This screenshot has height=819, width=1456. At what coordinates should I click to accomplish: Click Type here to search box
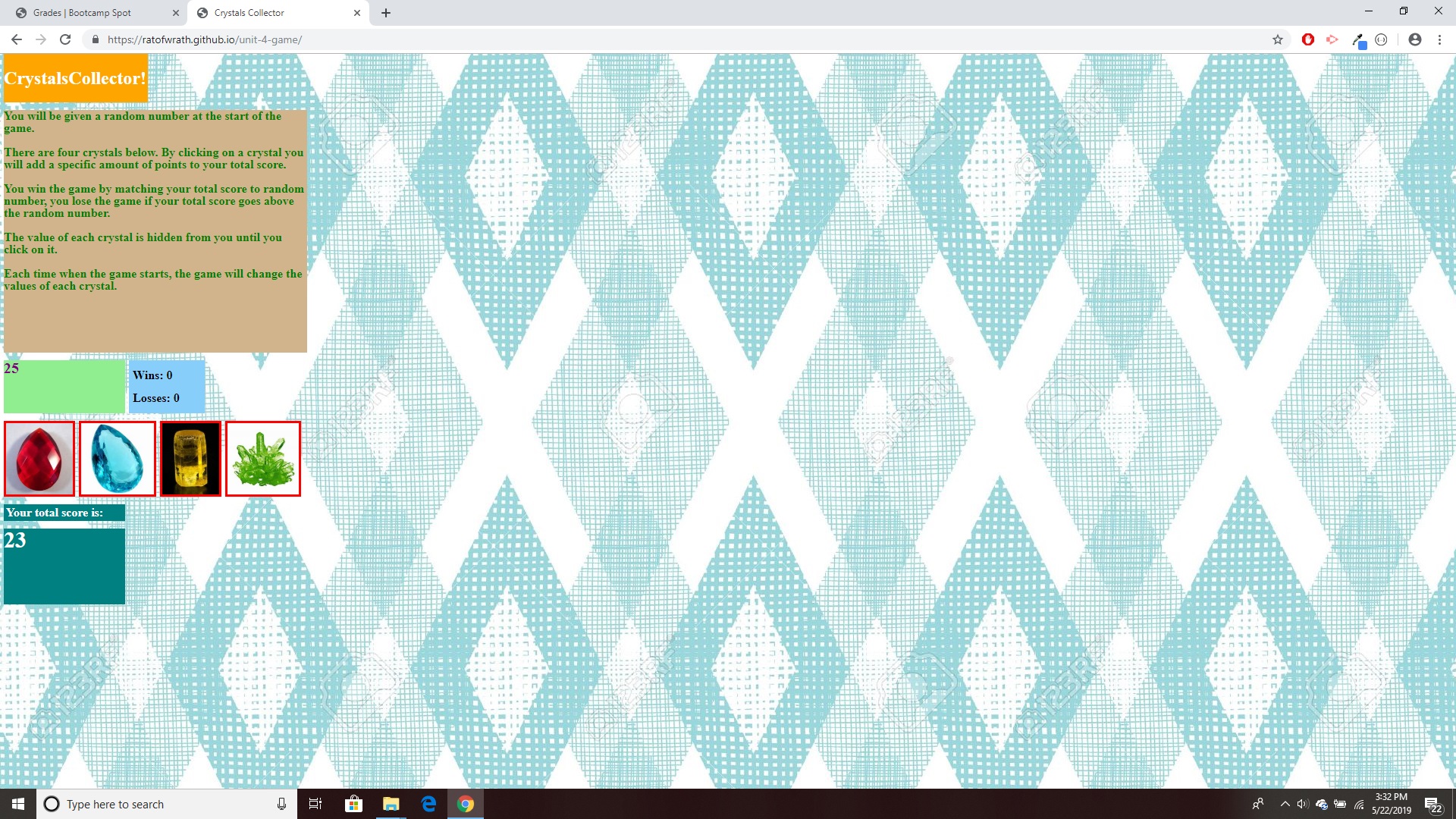(167, 804)
